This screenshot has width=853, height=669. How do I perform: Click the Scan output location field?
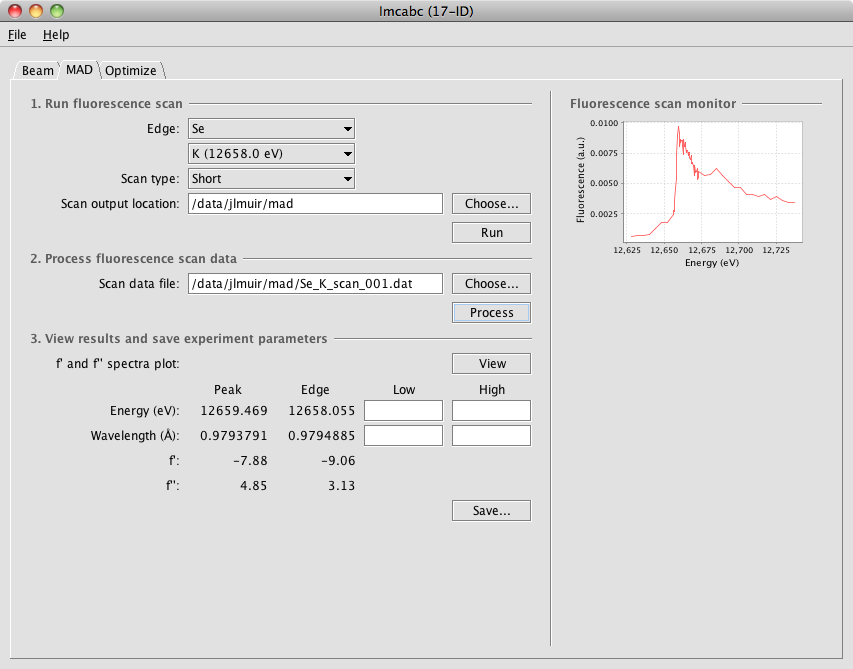point(316,204)
